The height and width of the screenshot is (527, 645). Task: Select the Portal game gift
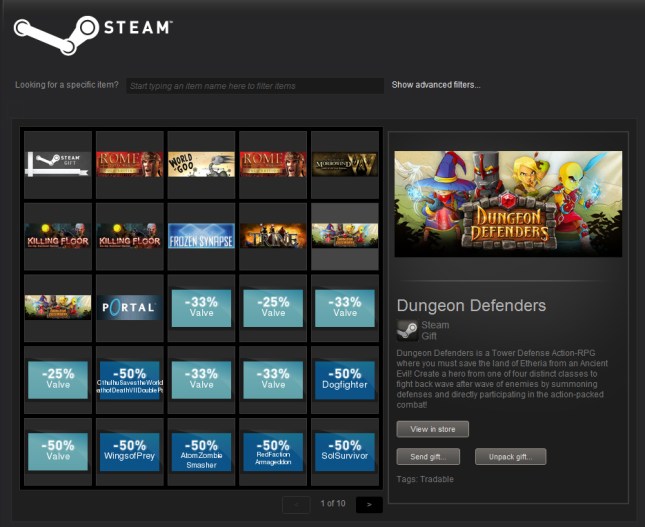tap(130, 308)
